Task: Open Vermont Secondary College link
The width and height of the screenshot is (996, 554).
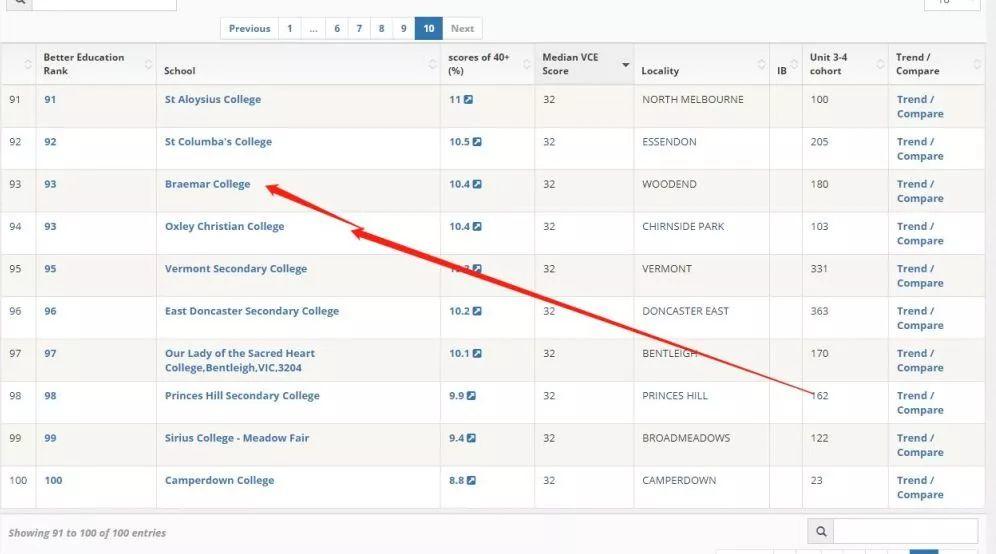Action: coord(236,269)
